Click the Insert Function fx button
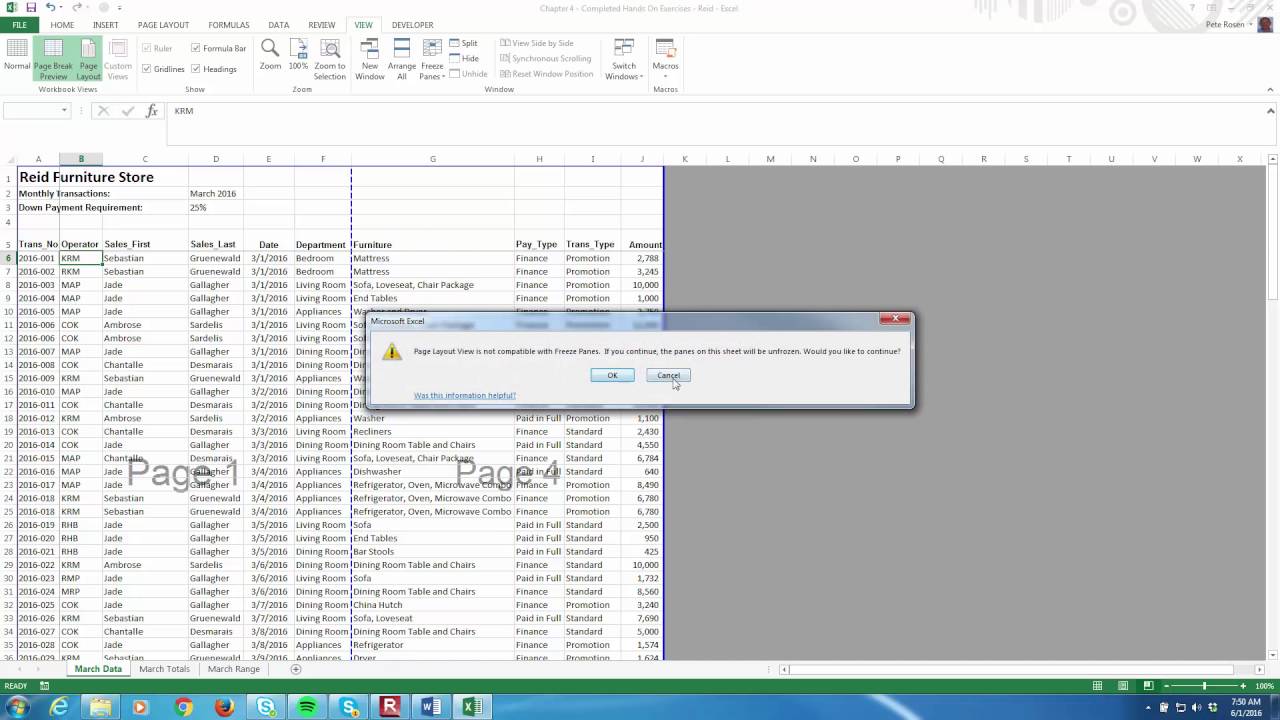The height and width of the screenshot is (720, 1280). (x=152, y=111)
